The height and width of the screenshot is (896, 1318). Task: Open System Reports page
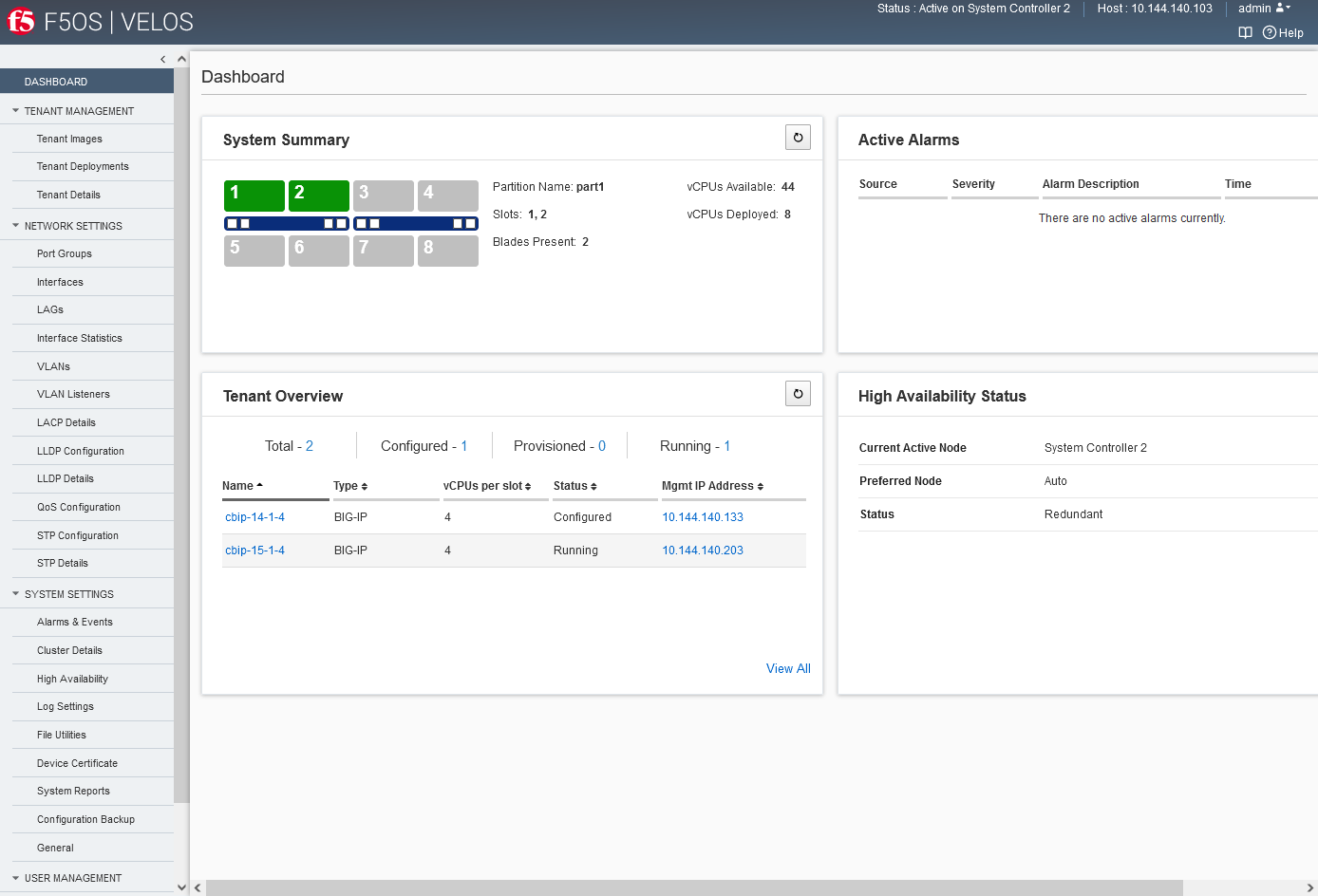[73, 791]
